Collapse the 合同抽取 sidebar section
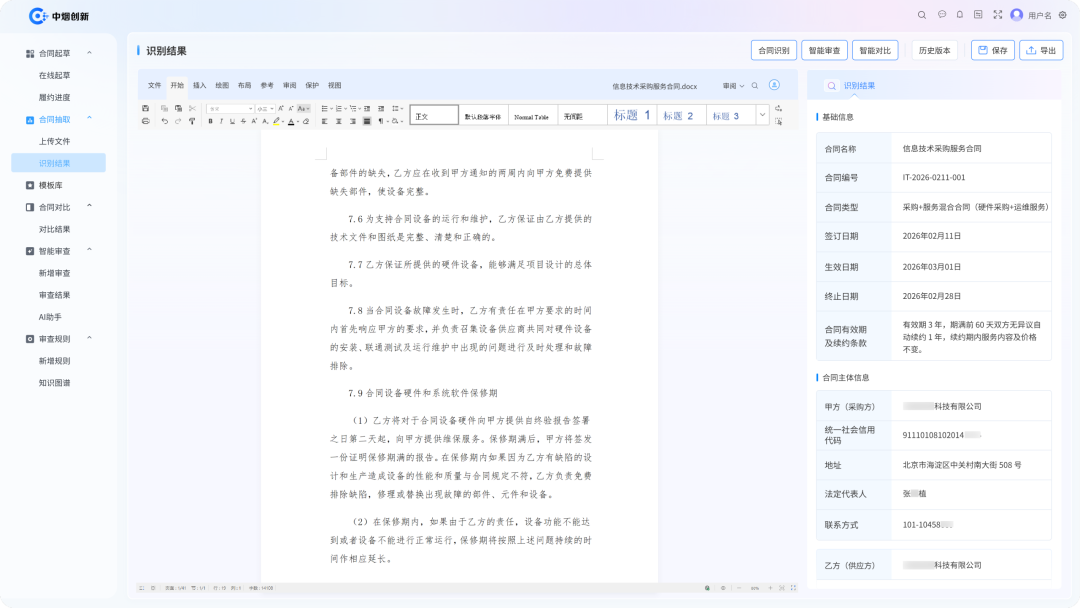 [x=90, y=118]
